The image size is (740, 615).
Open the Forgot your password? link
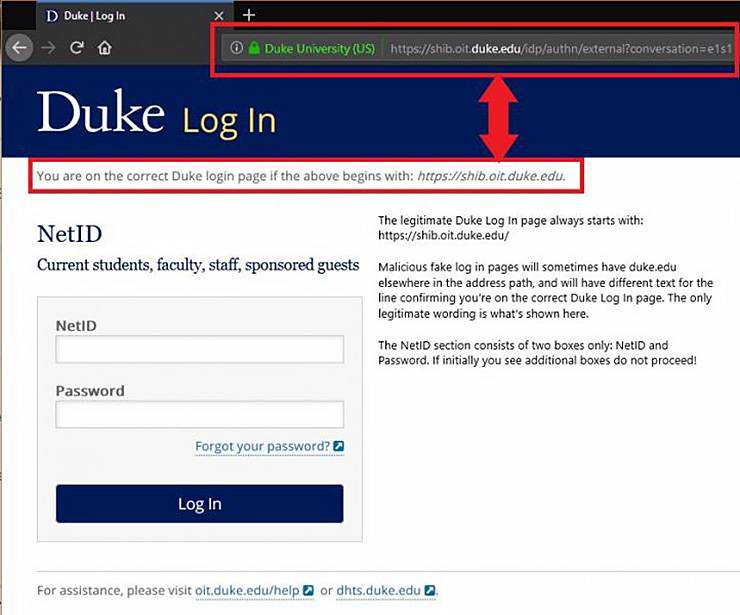click(262, 446)
